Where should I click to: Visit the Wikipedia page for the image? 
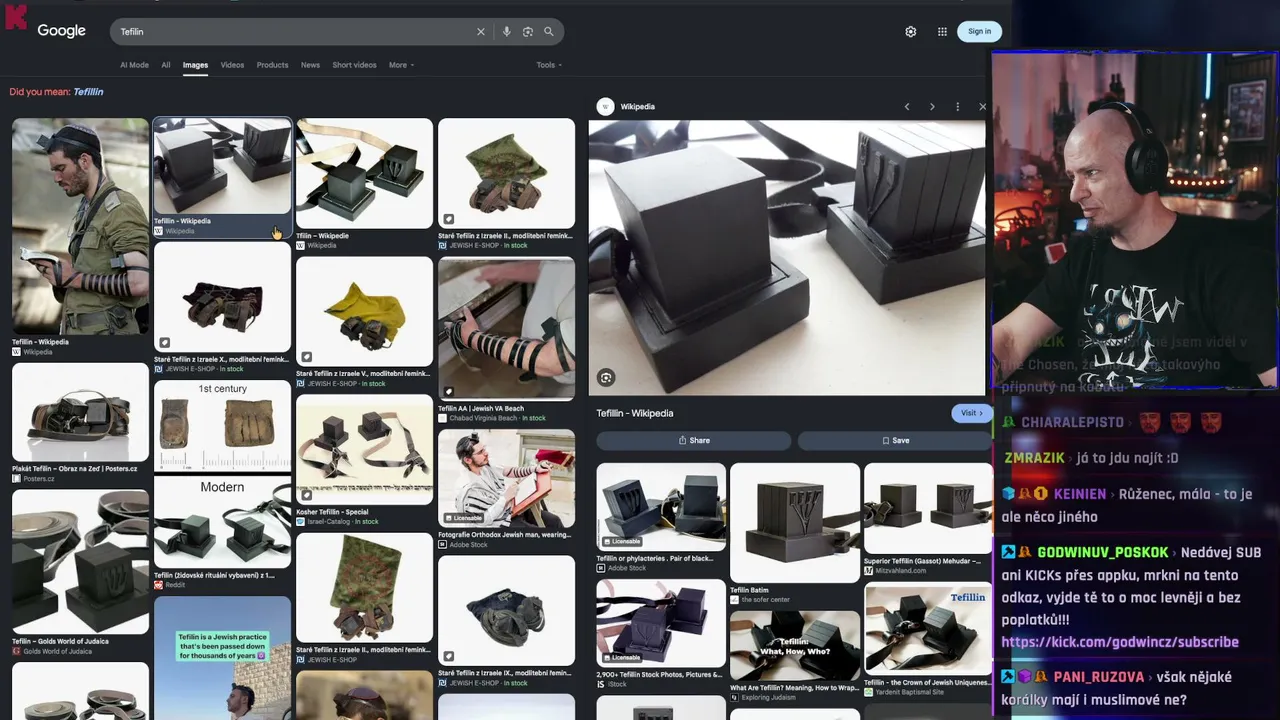tap(971, 413)
